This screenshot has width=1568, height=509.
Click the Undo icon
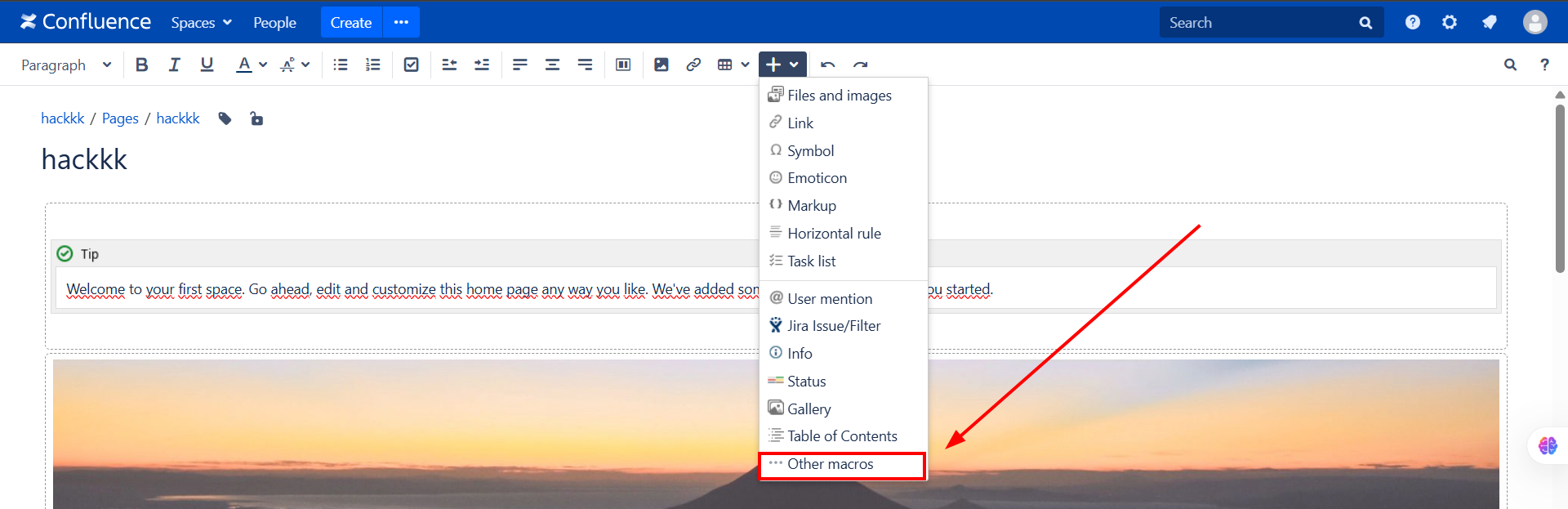click(828, 65)
